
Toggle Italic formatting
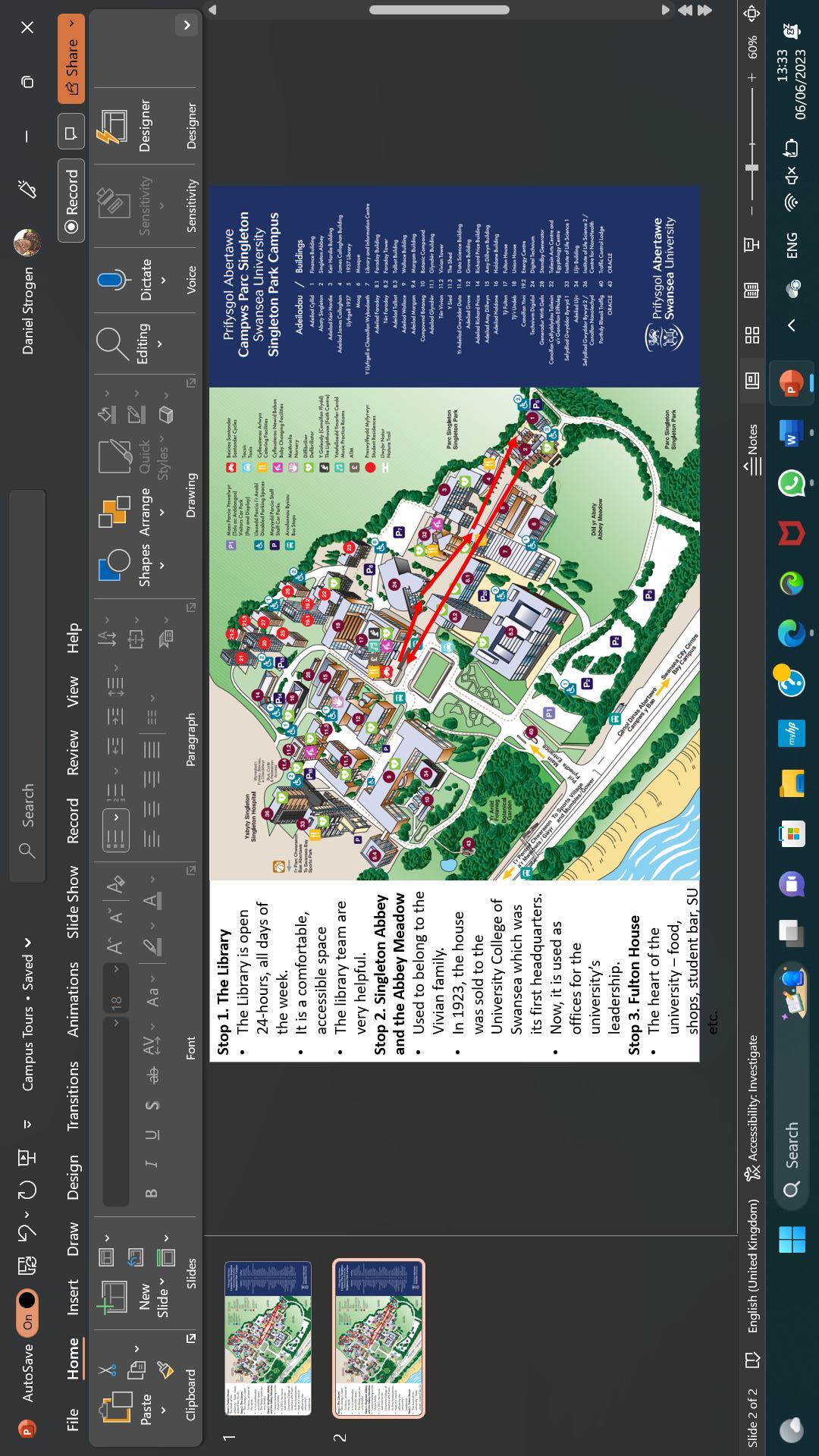tap(152, 1163)
